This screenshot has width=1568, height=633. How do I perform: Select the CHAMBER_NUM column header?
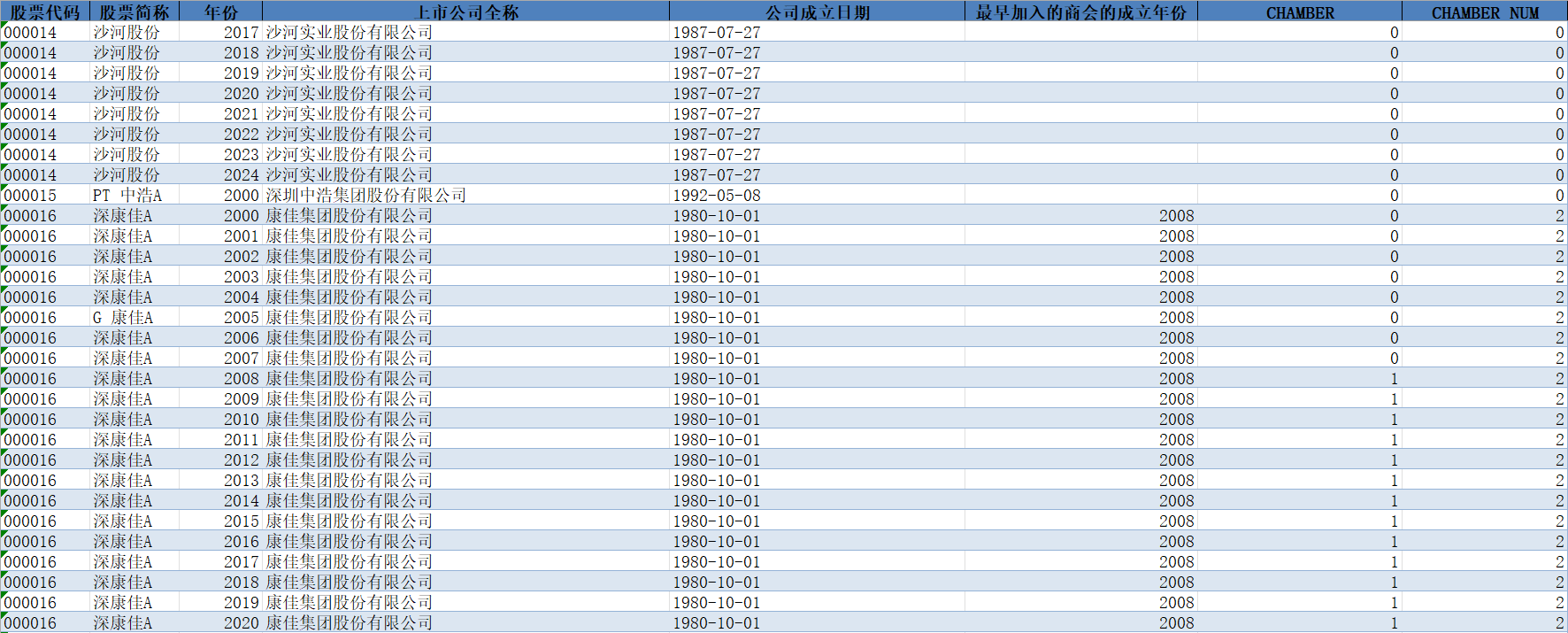1485,12
